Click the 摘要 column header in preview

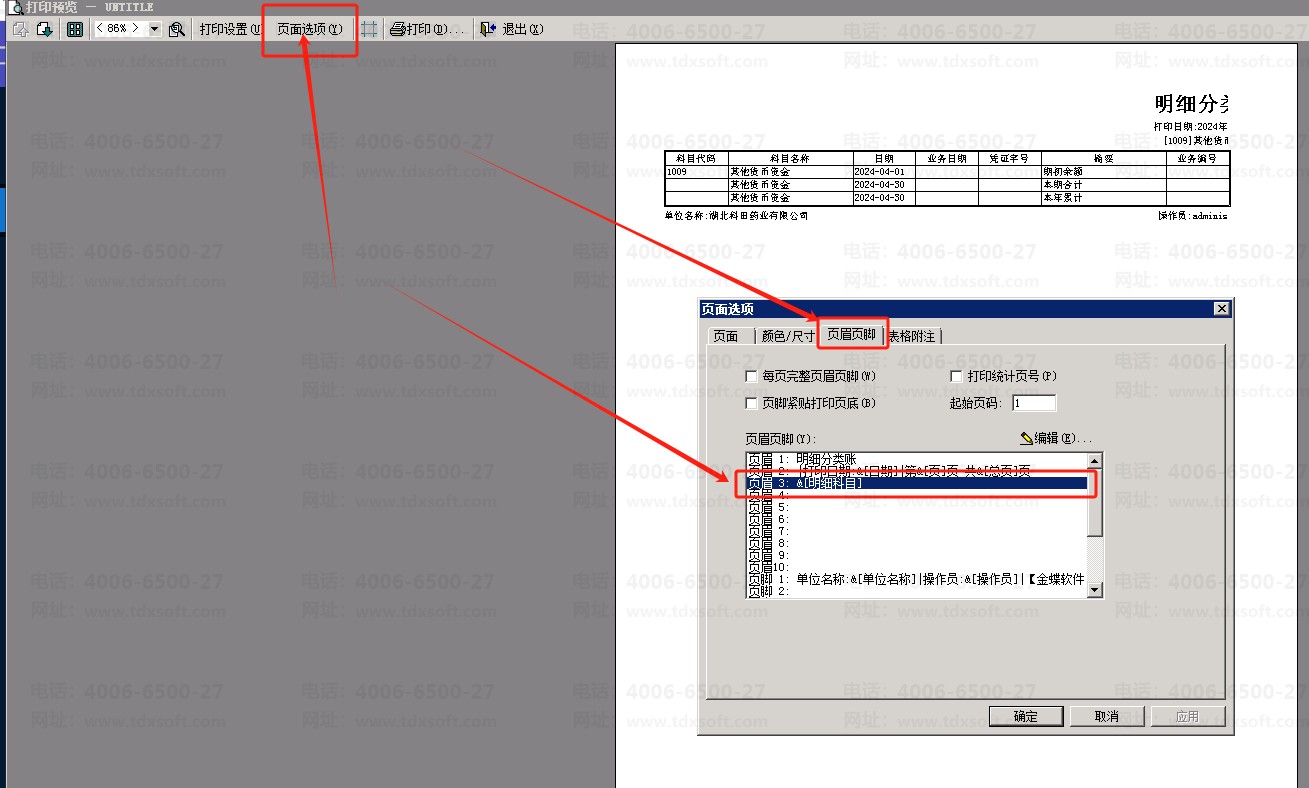[x=1104, y=158]
